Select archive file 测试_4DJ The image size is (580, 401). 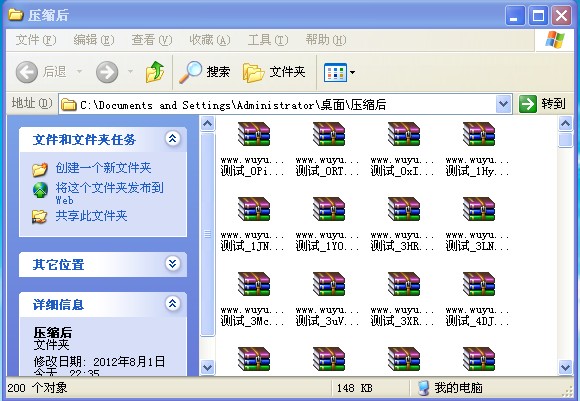478,299
